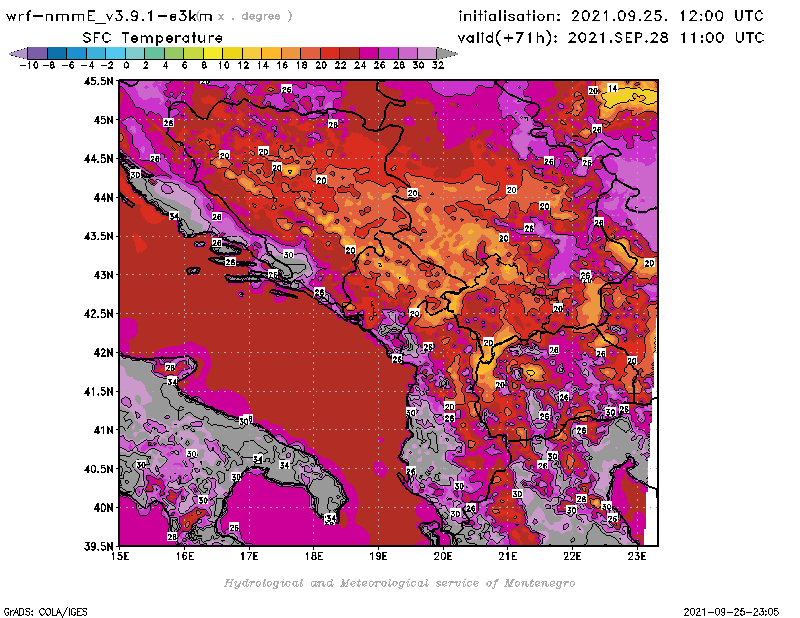Click the -2 legend tick label
The image size is (800, 618).
tap(107, 65)
